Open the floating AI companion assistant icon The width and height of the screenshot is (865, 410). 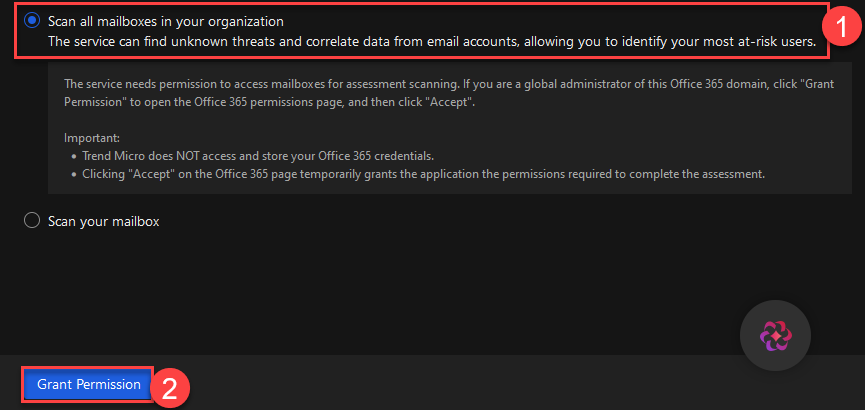coord(775,335)
